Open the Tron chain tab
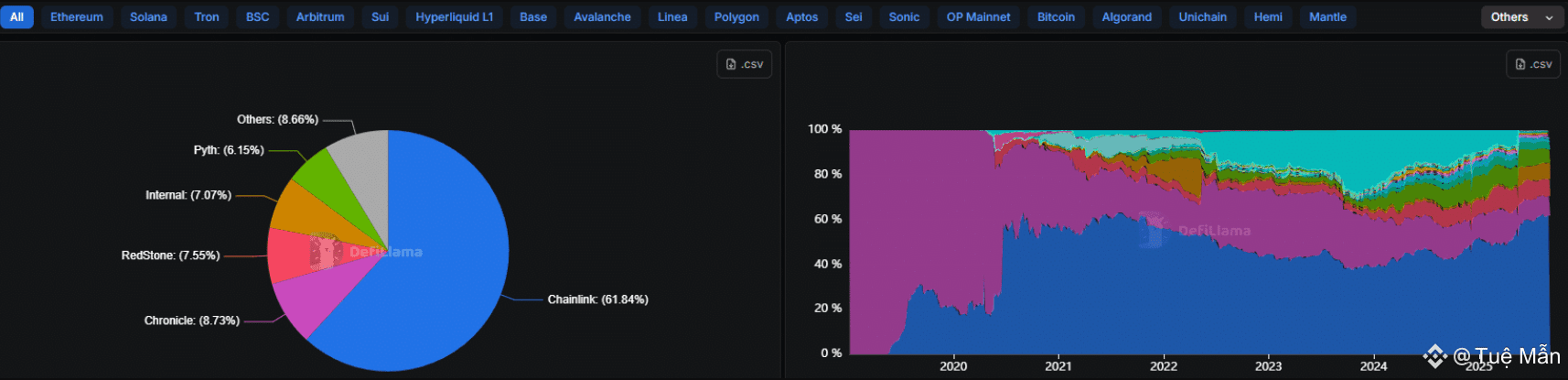Screen dimensions: 1568x380 (x=207, y=17)
